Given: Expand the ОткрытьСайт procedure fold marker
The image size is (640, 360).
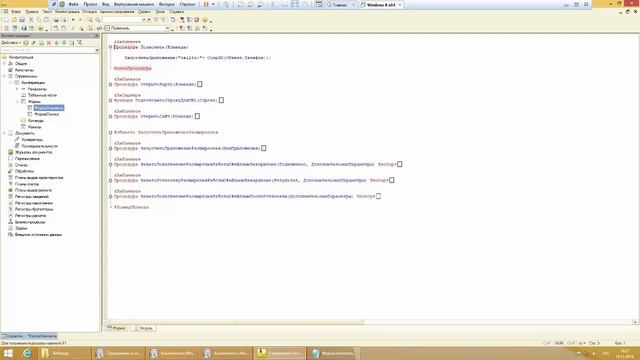Looking at the screenshot, I should [x=111, y=116].
